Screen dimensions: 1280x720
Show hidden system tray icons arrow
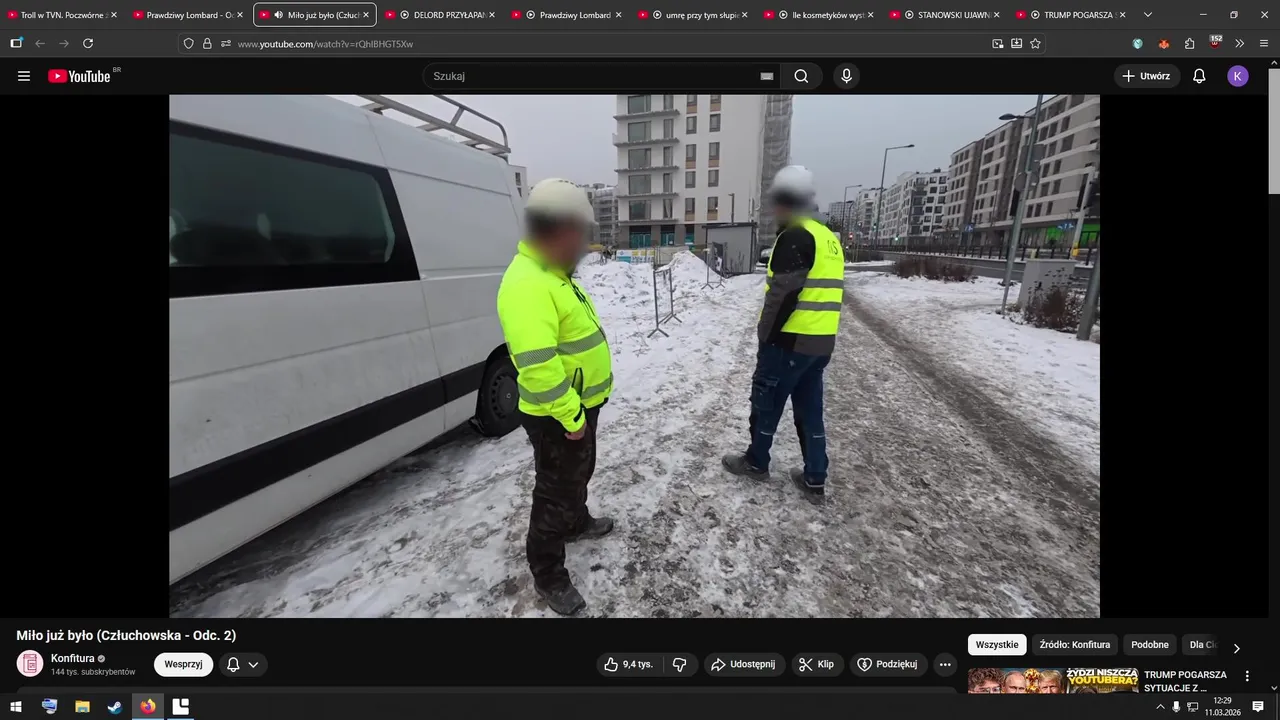click(x=1160, y=706)
